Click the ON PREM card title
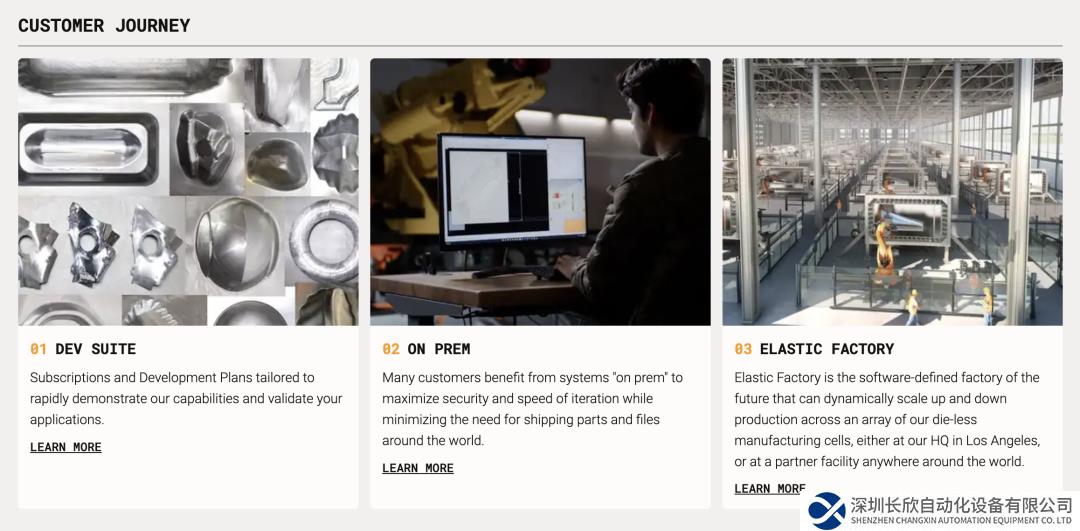 pyautogui.click(x=439, y=349)
